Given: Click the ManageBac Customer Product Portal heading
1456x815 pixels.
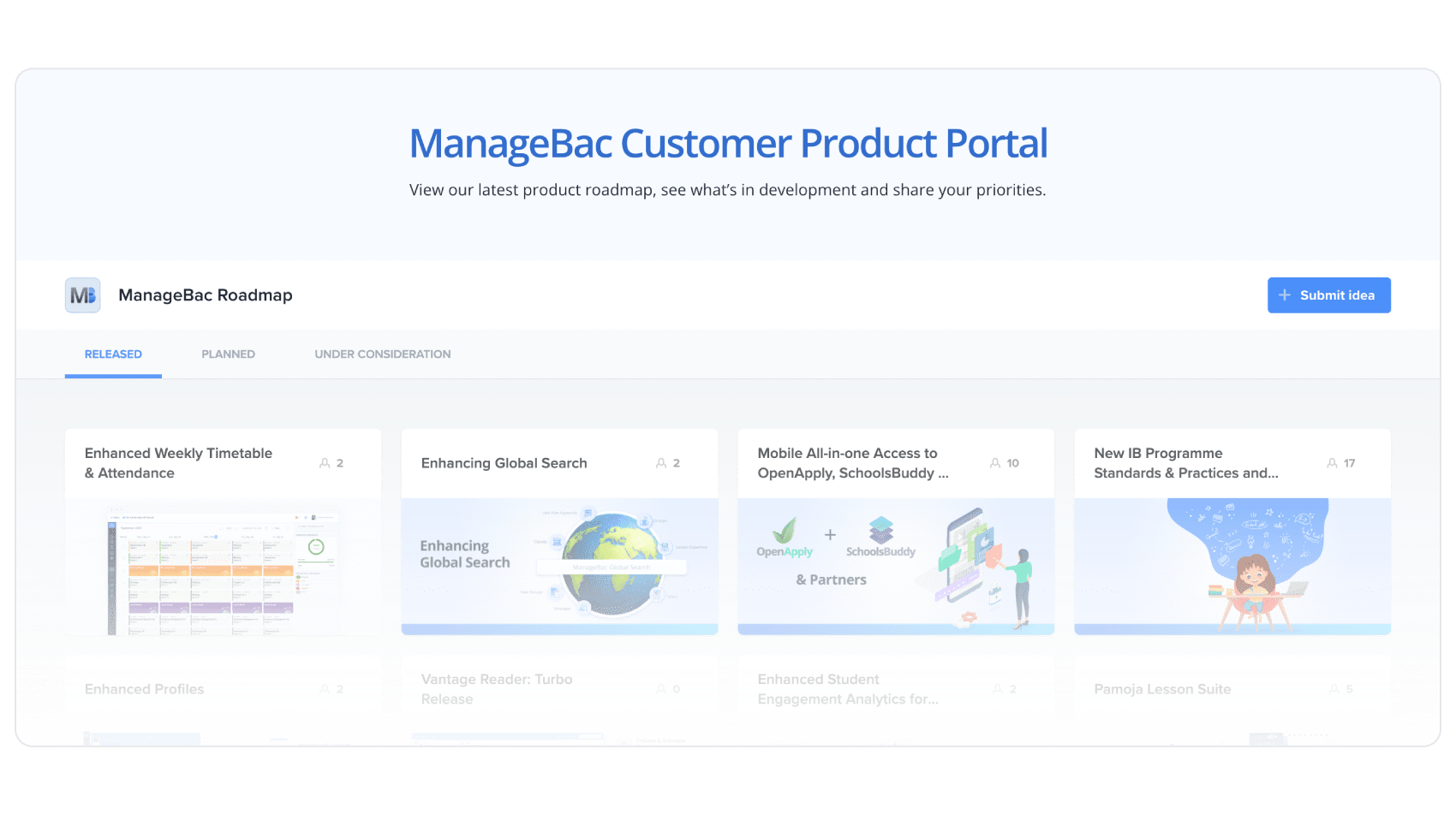Looking at the screenshot, I should pos(728,143).
